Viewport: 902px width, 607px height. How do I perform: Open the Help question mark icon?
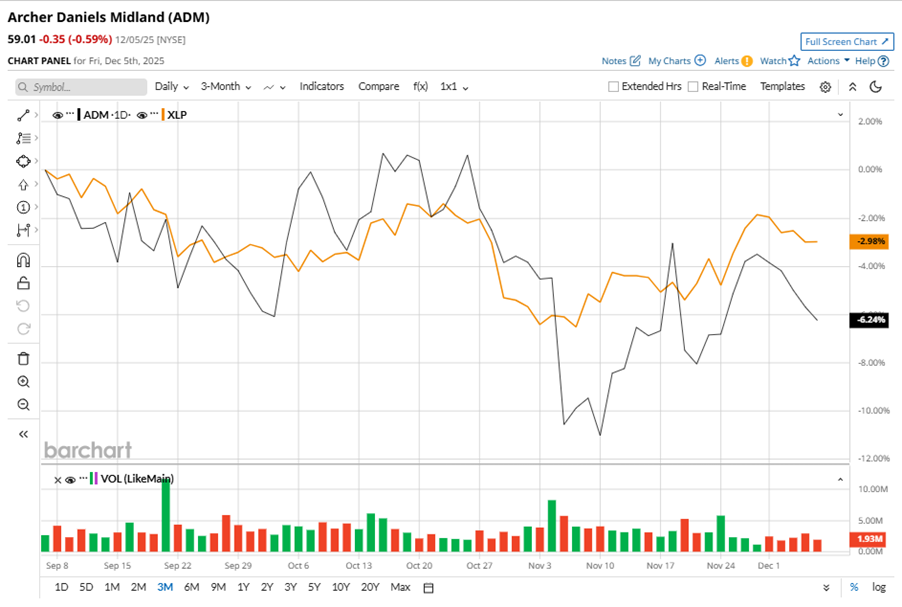pos(884,61)
